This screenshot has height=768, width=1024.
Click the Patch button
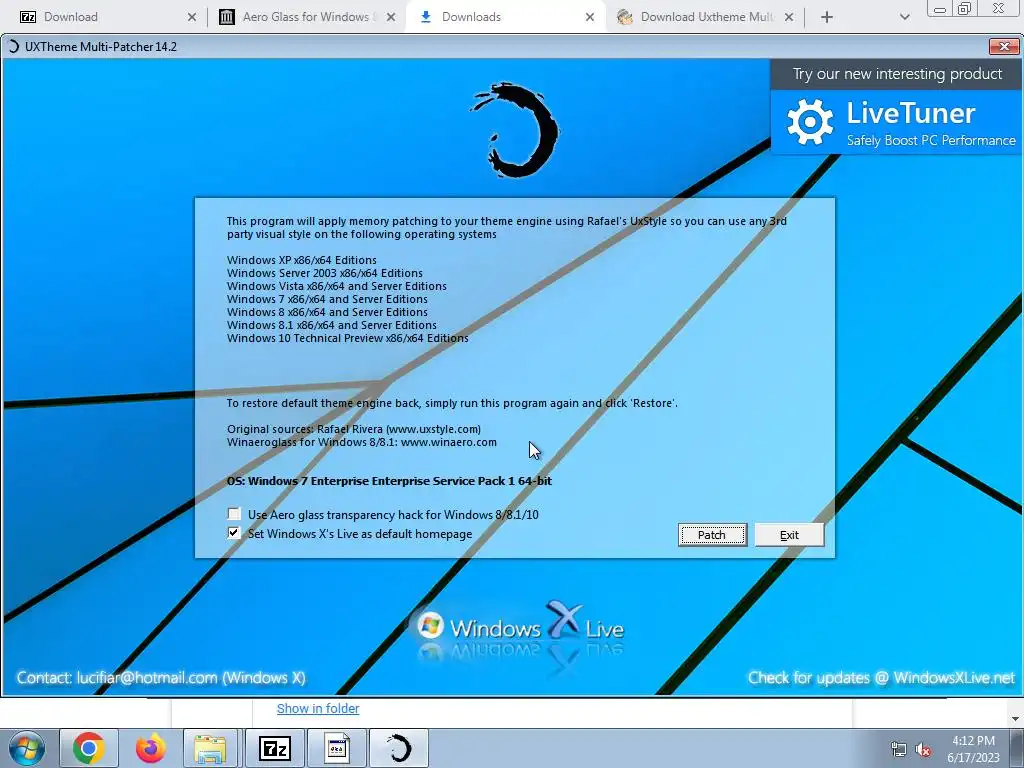click(712, 535)
